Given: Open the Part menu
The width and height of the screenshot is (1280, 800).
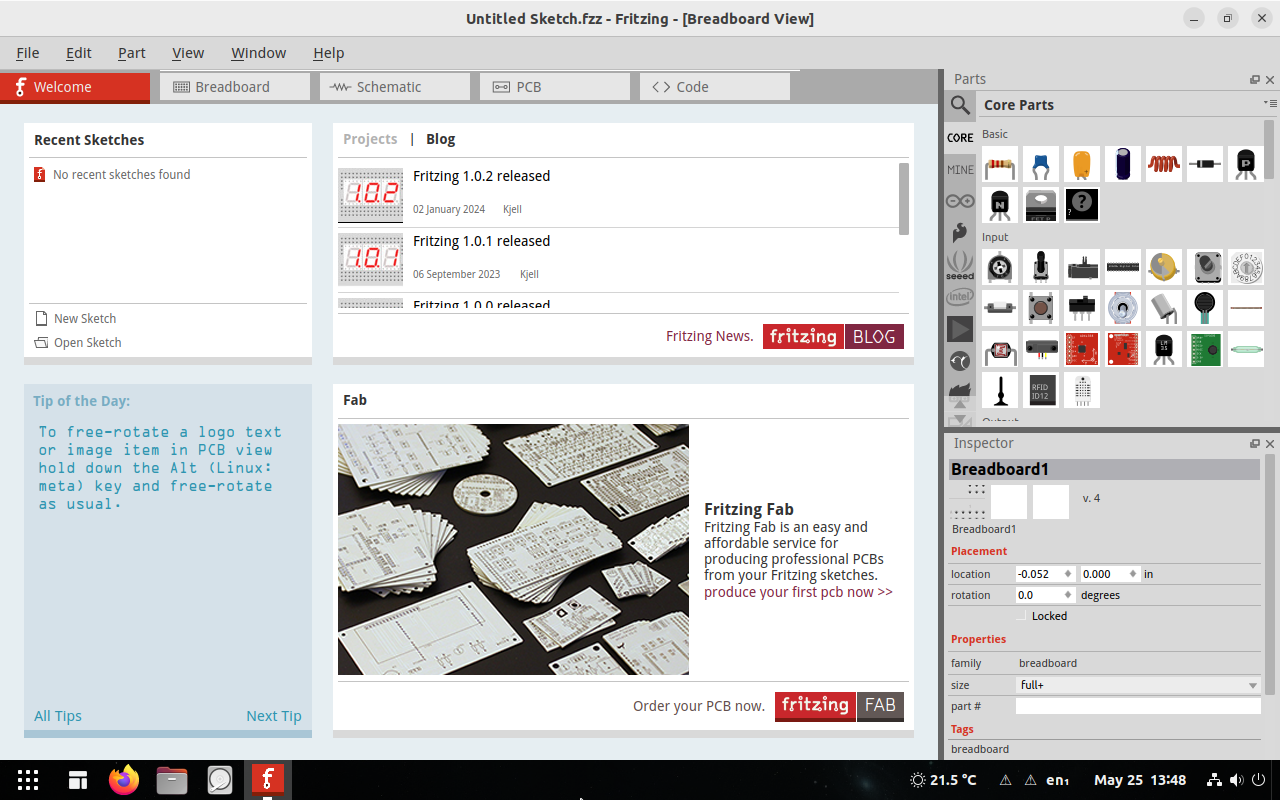Looking at the screenshot, I should pyautogui.click(x=132, y=53).
